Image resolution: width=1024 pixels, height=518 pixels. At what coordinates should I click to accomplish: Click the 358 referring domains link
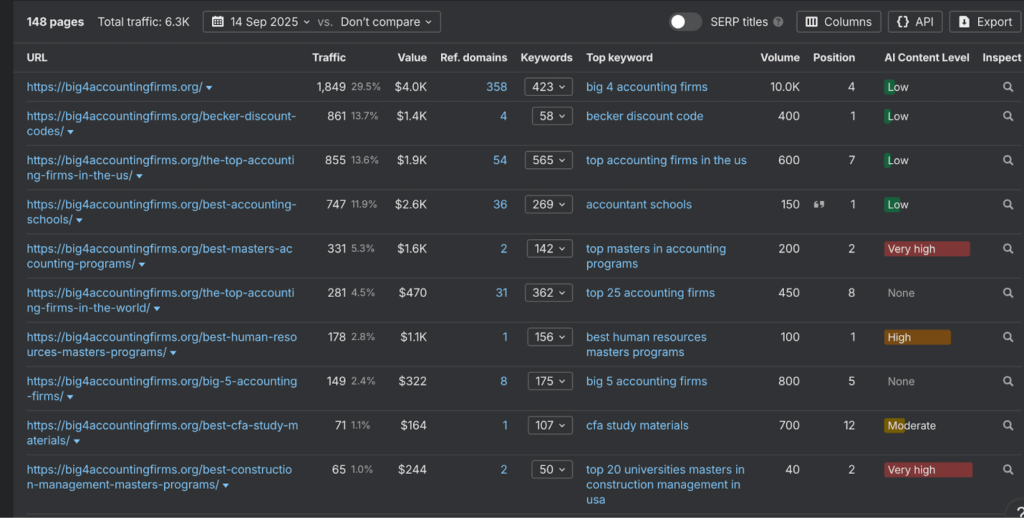coord(496,87)
